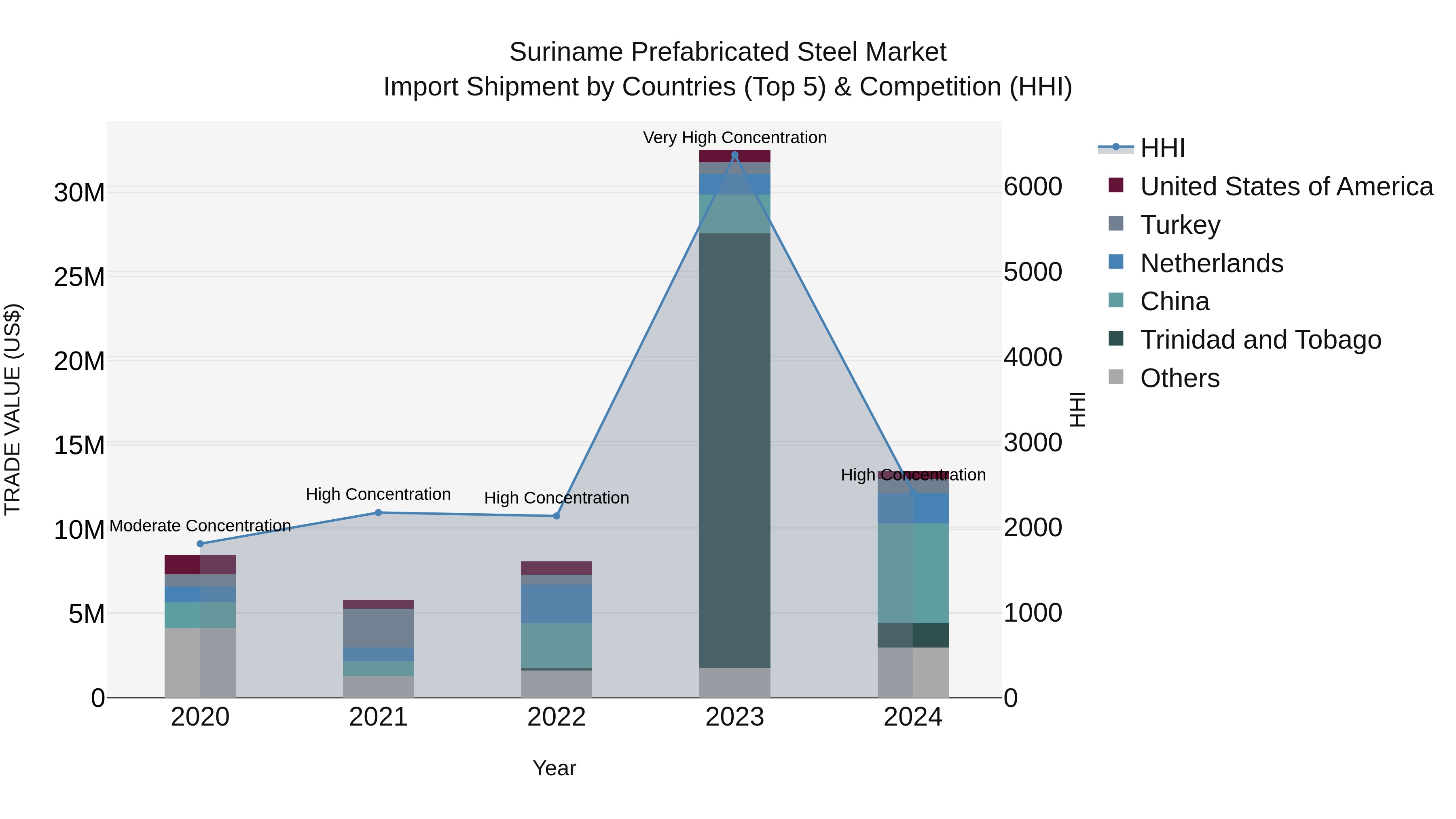Click the 3000 right axis tick label
Screen dimensions: 1456x819
point(1033,442)
